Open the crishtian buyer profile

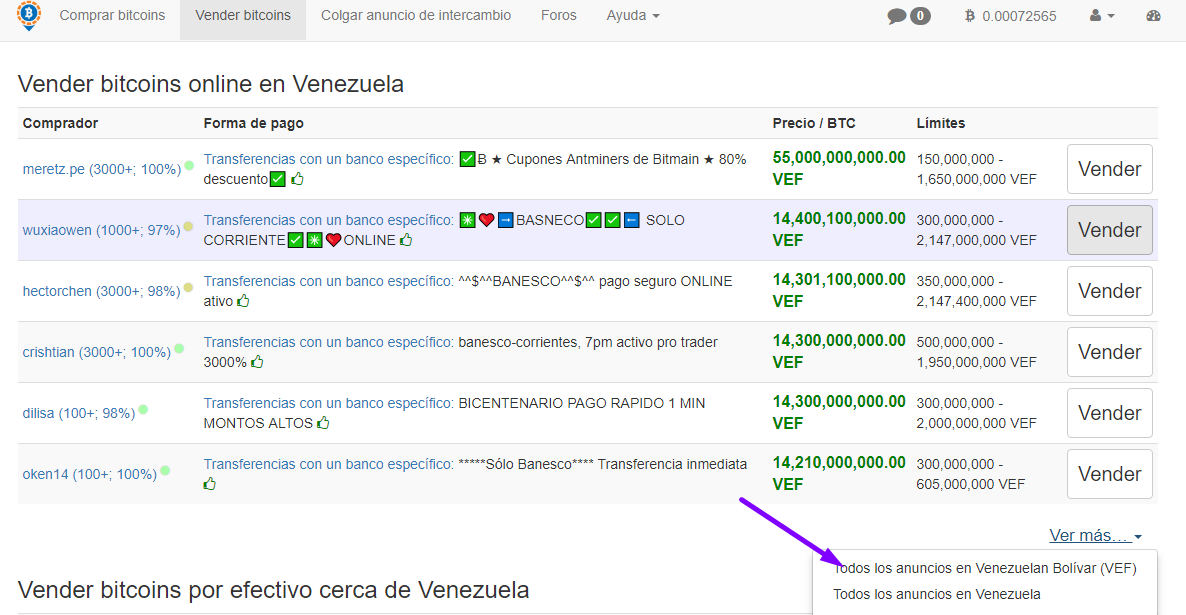coord(97,353)
